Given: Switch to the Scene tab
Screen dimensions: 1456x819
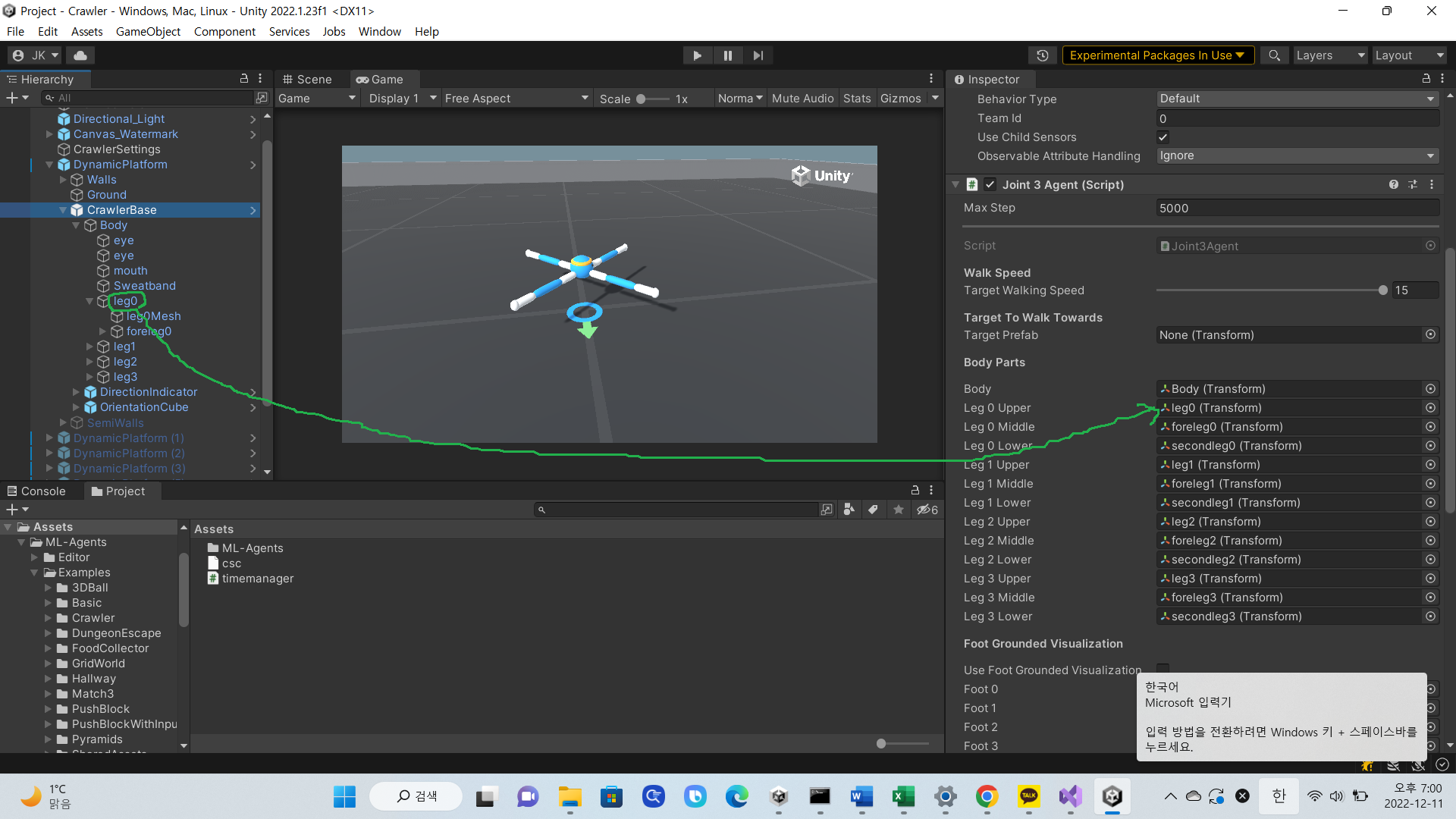Looking at the screenshot, I should coord(307,80).
